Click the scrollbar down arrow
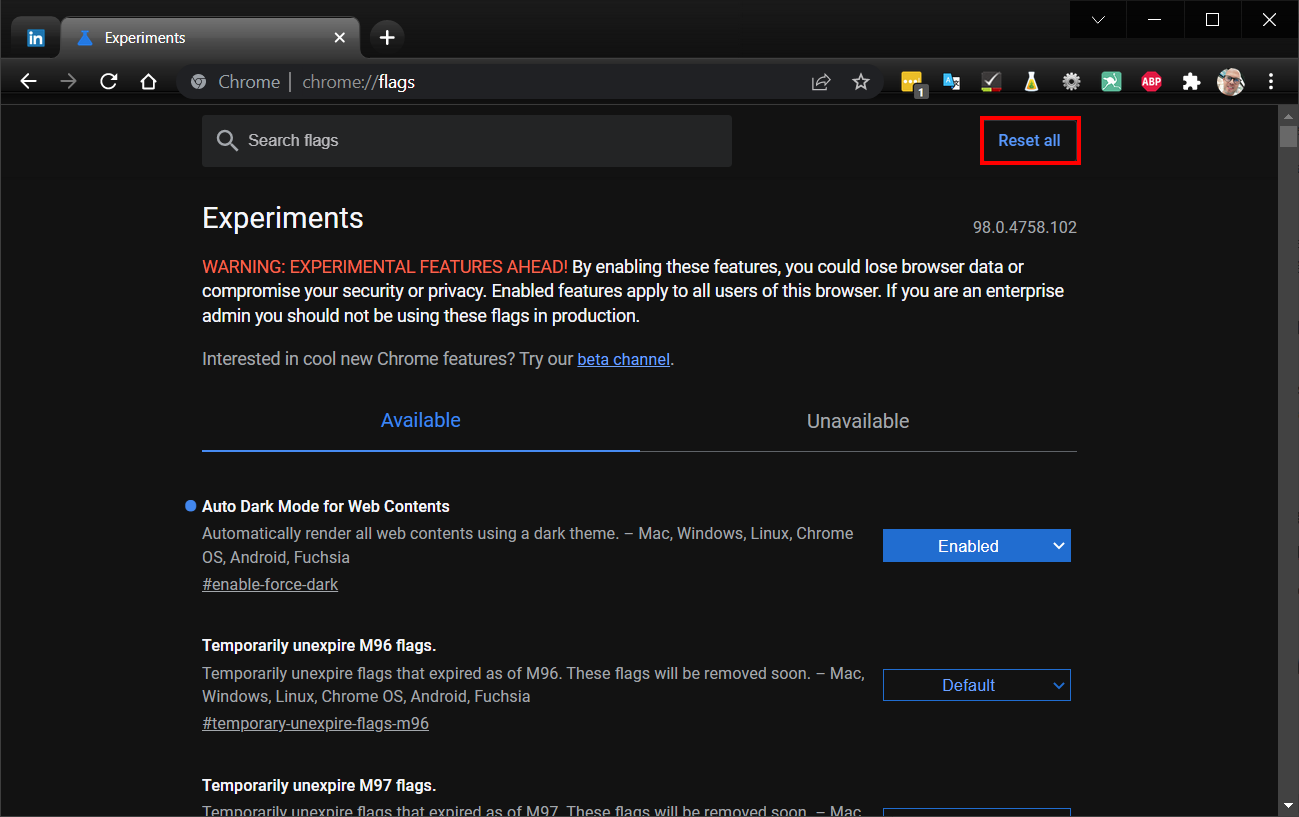Screen dimensions: 1299x817 [x=1288, y=805]
